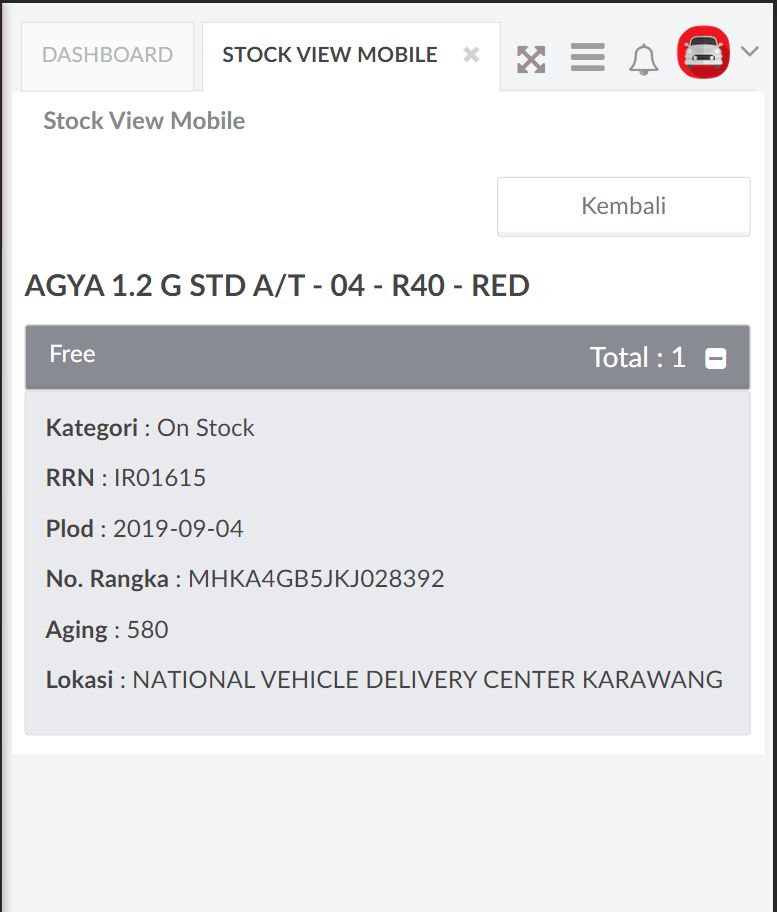Expand the user profile dropdown chevron
777x912 pixels.
(750, 52)
